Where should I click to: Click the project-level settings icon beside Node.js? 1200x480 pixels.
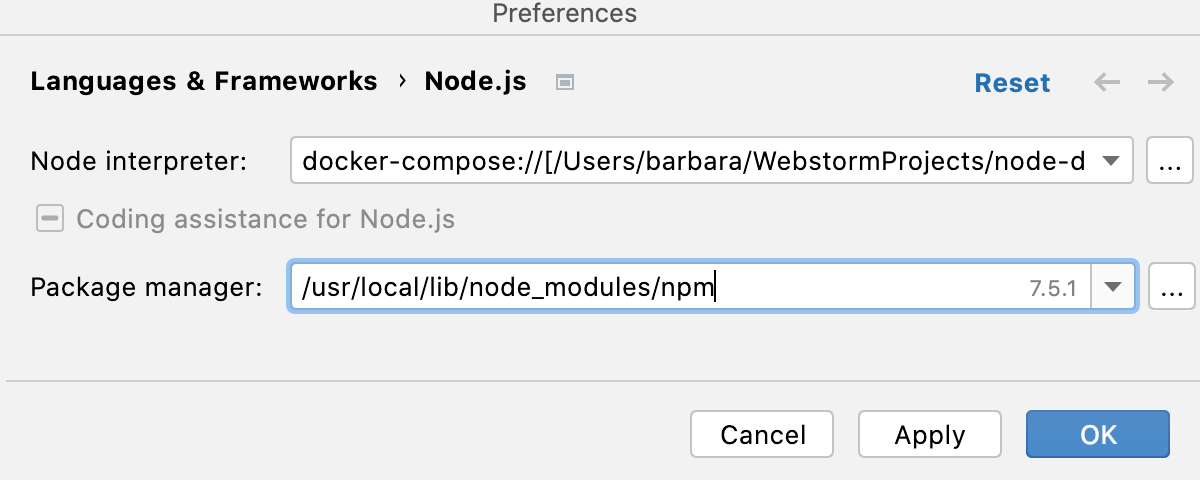coord(564,82)
